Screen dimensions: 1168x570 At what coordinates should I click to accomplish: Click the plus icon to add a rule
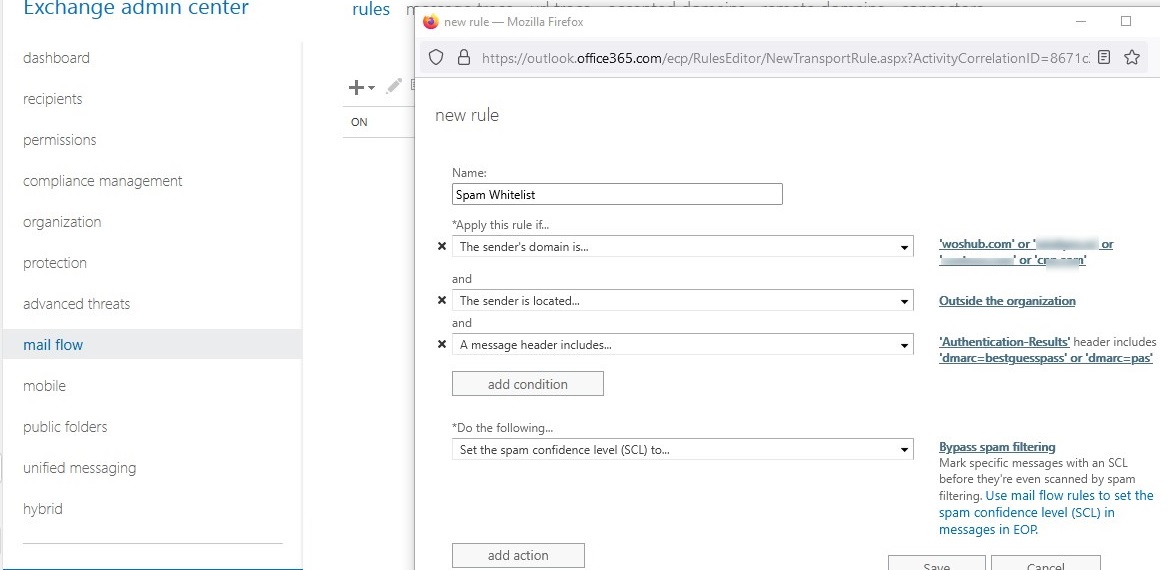[357, 88]
